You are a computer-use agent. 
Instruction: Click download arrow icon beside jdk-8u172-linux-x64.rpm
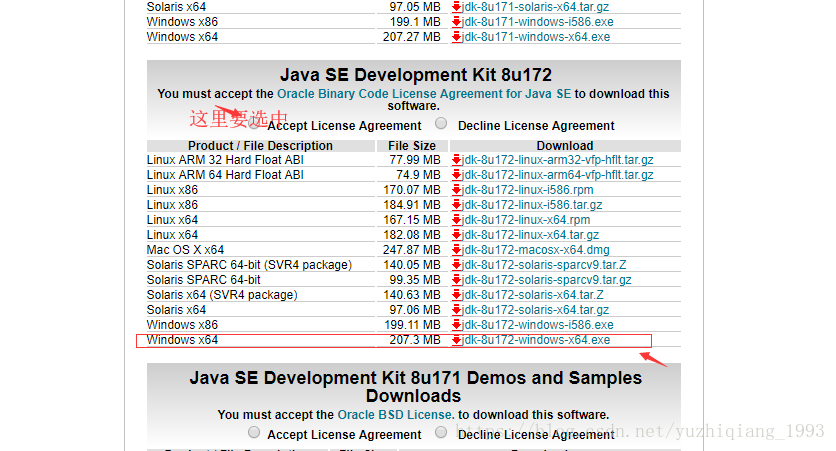[456, 220]
